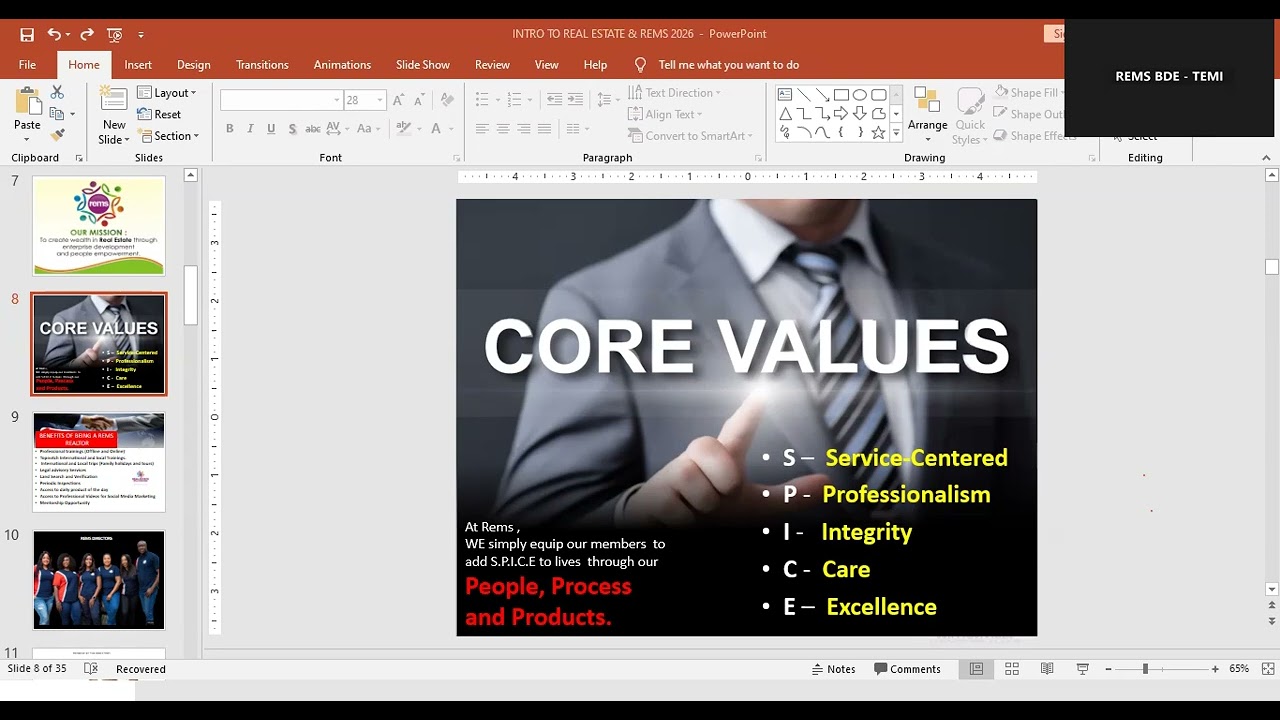Increase font size with the large A icon
Screen dimensions: 1280x720
[399, 100]
